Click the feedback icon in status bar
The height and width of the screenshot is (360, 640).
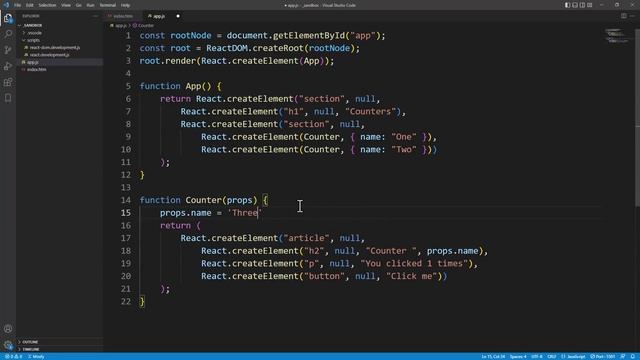(x=623, y=356)
